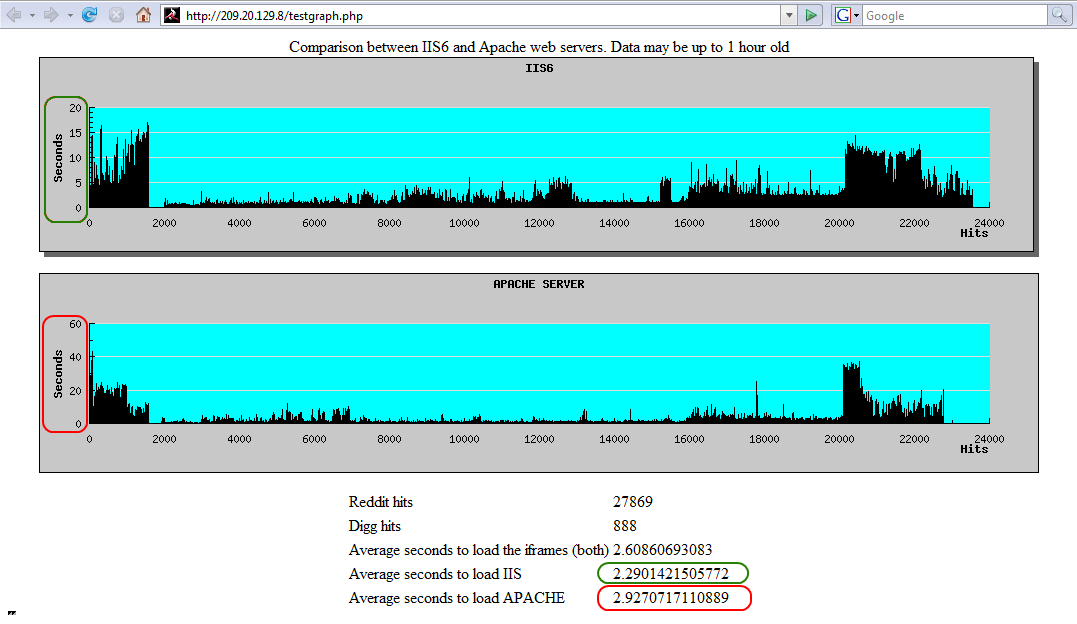Open the Back button history dropdown
1077x624 pixels.
pyautogui.click(x=32, y=16)
